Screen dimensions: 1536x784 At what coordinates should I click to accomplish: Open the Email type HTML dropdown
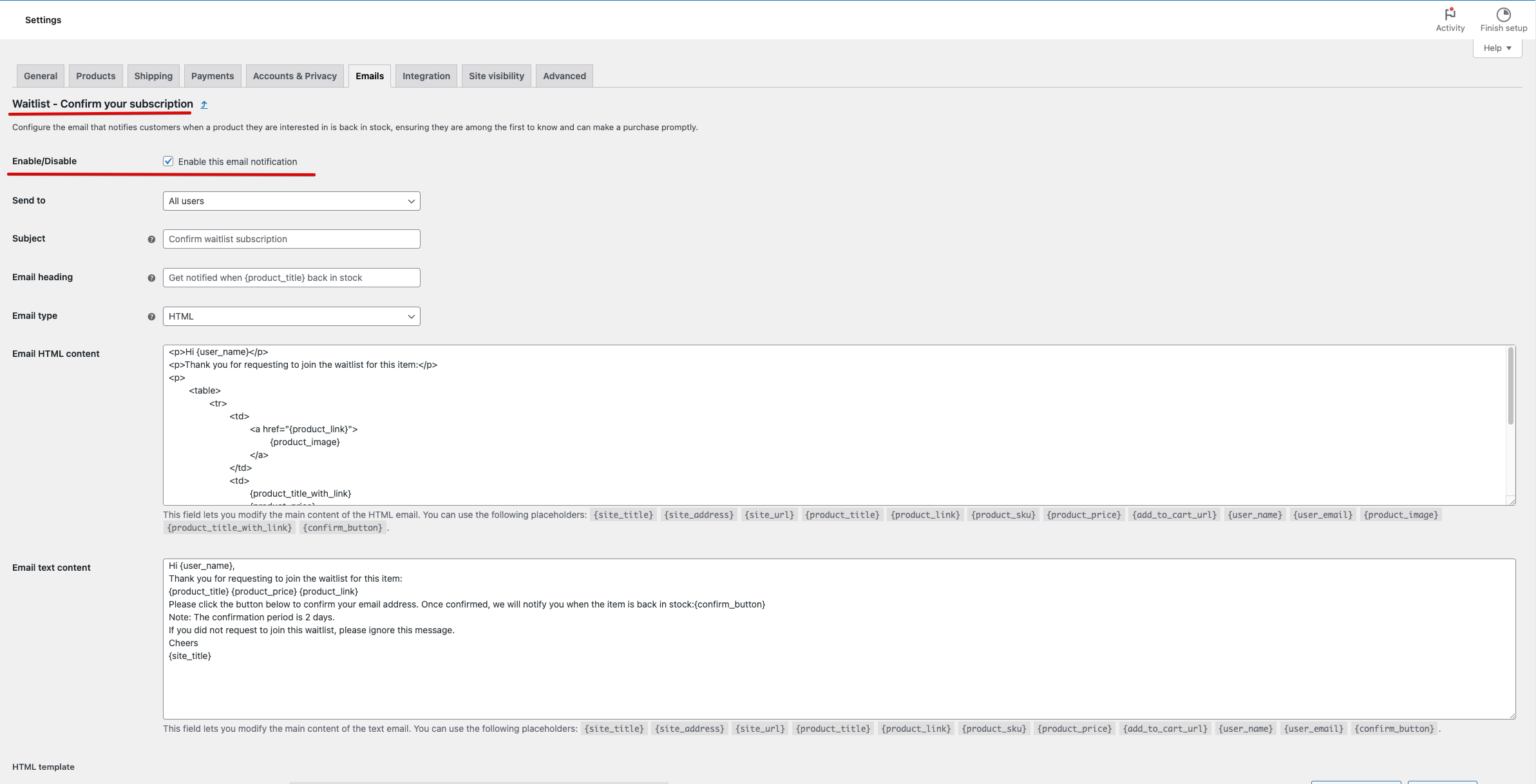coord(291,316)
